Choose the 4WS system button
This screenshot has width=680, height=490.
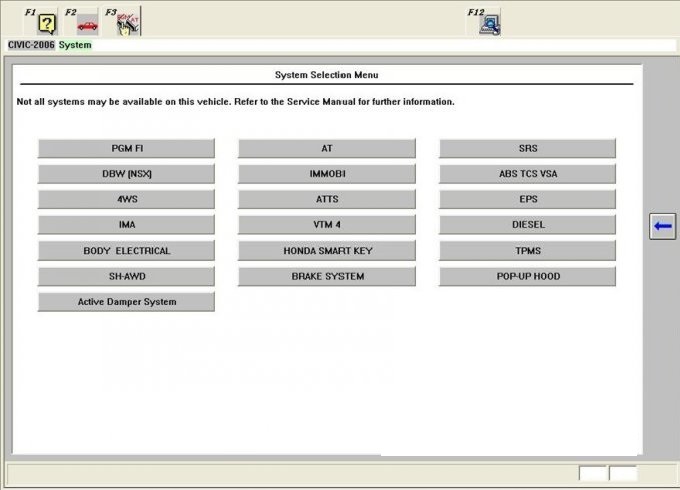[126, 199]
